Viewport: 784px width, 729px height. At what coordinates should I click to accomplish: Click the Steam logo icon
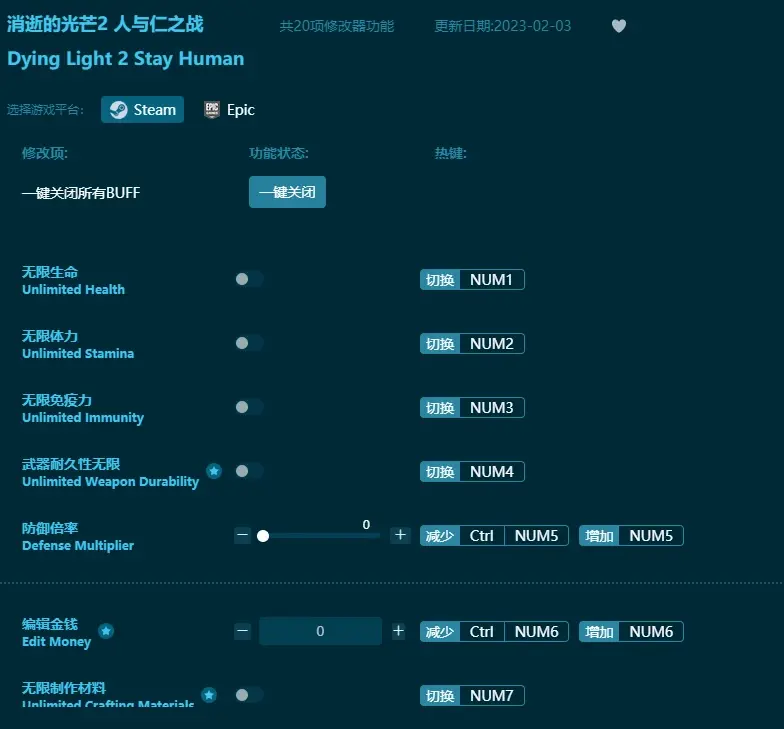[x=118, y=110]
